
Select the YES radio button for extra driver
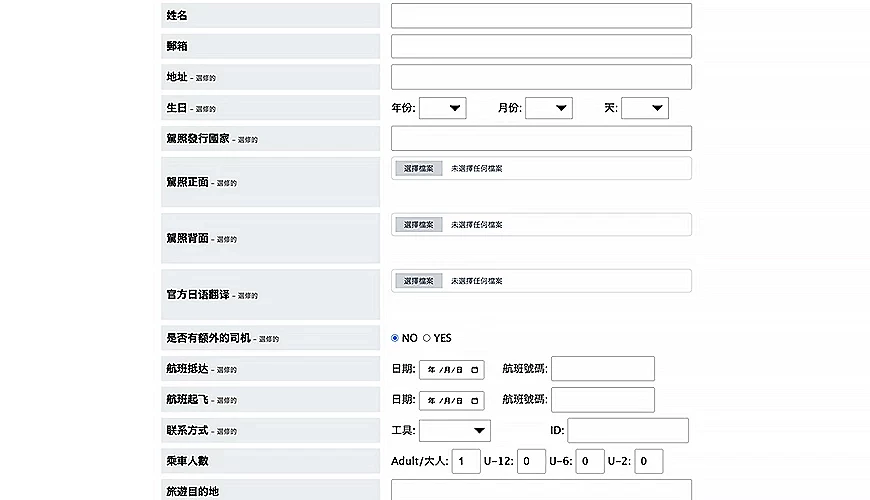(427, 338)
